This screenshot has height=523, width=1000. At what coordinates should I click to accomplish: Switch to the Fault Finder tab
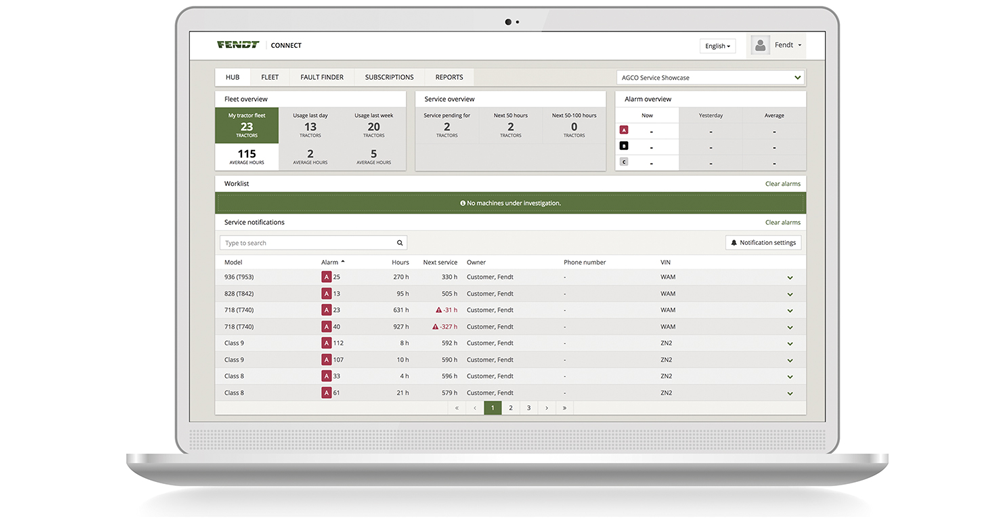pos(321,77)
